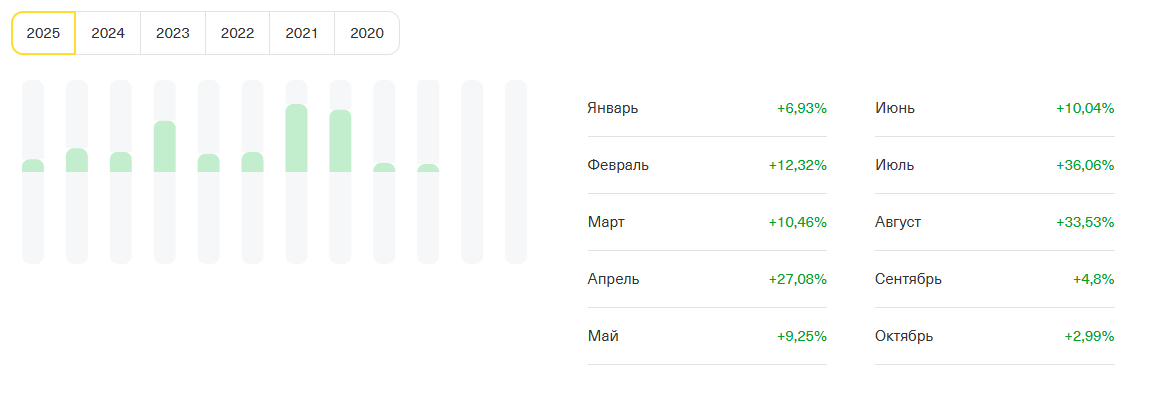Show returns for 2022
Image resolution: width=1150 pixels, height=404 pixels.
point(237,33)
